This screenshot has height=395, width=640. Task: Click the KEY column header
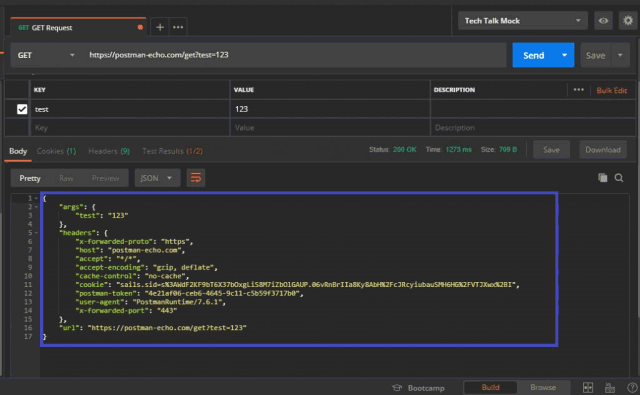pyautogui.click(x=40, y=90)
